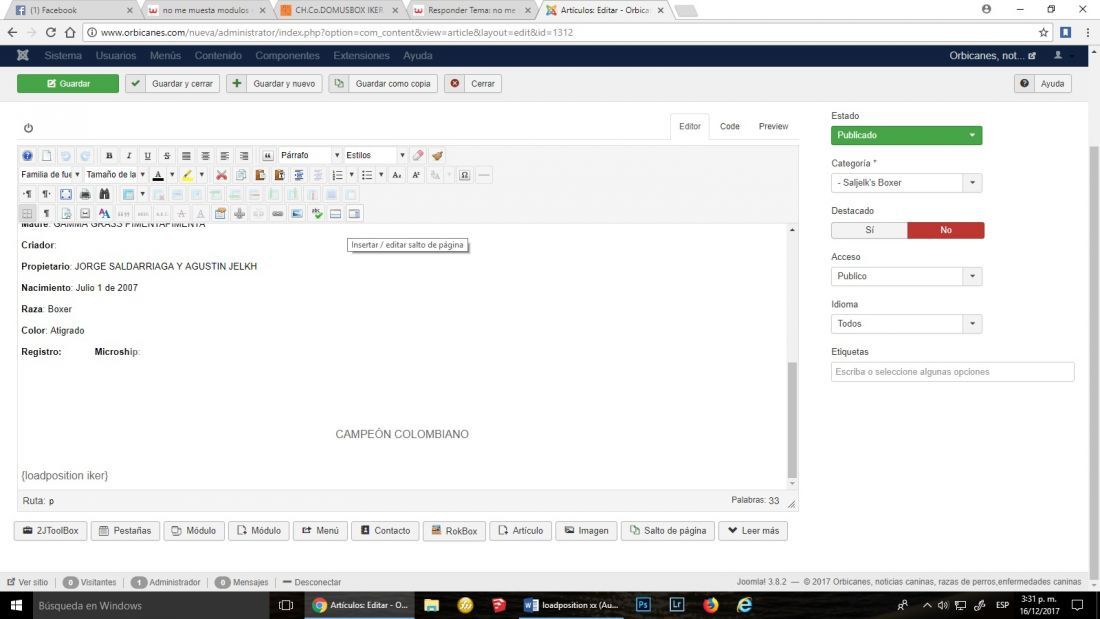Click the Cerrar button
The height and width of the screenshot is (619, 1100).
473,84
